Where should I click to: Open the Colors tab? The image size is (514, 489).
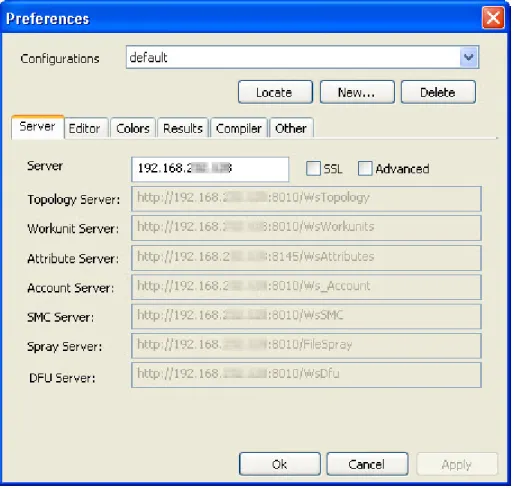point(133,128)
